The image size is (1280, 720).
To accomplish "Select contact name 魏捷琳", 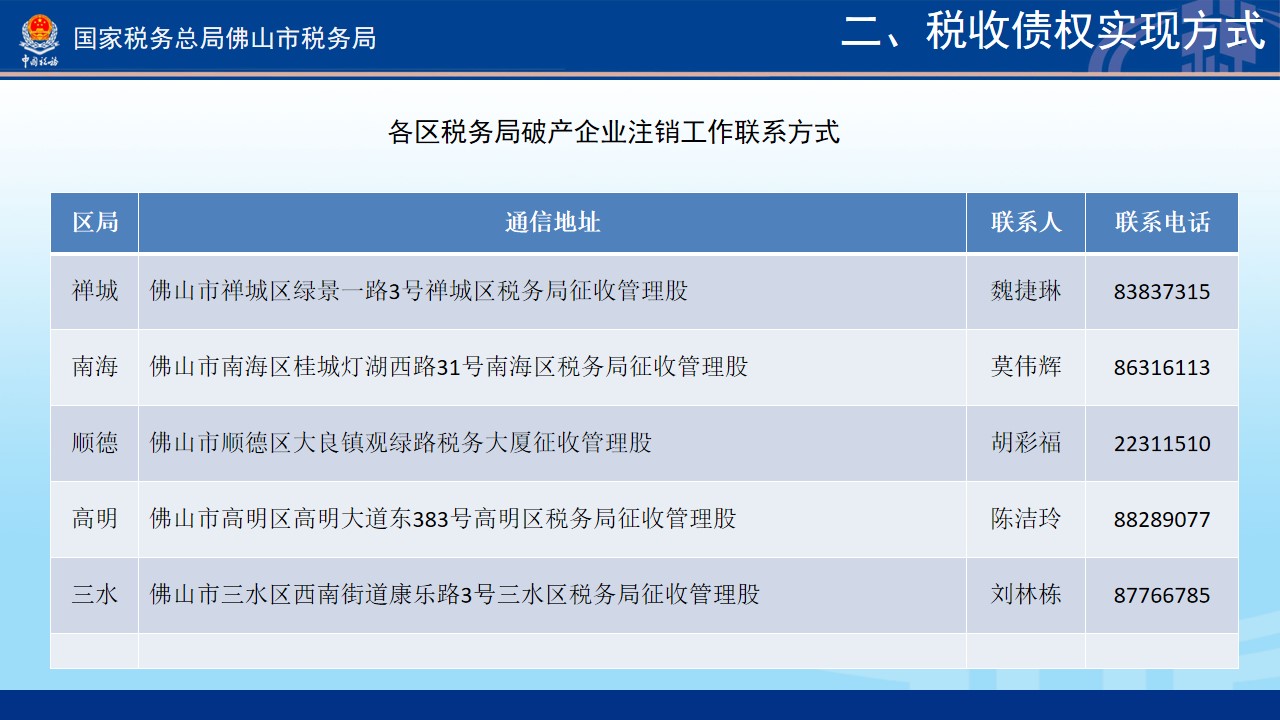I will [x=1026, y=291].
